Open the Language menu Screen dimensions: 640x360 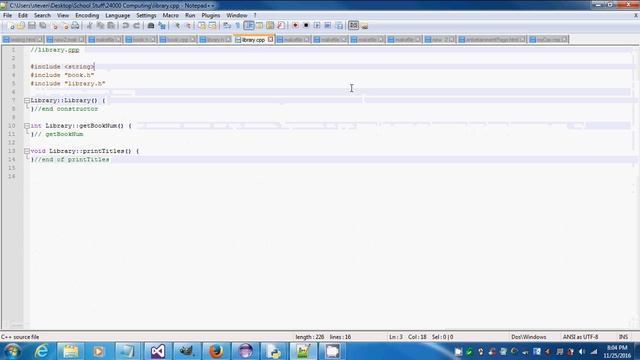118,16
